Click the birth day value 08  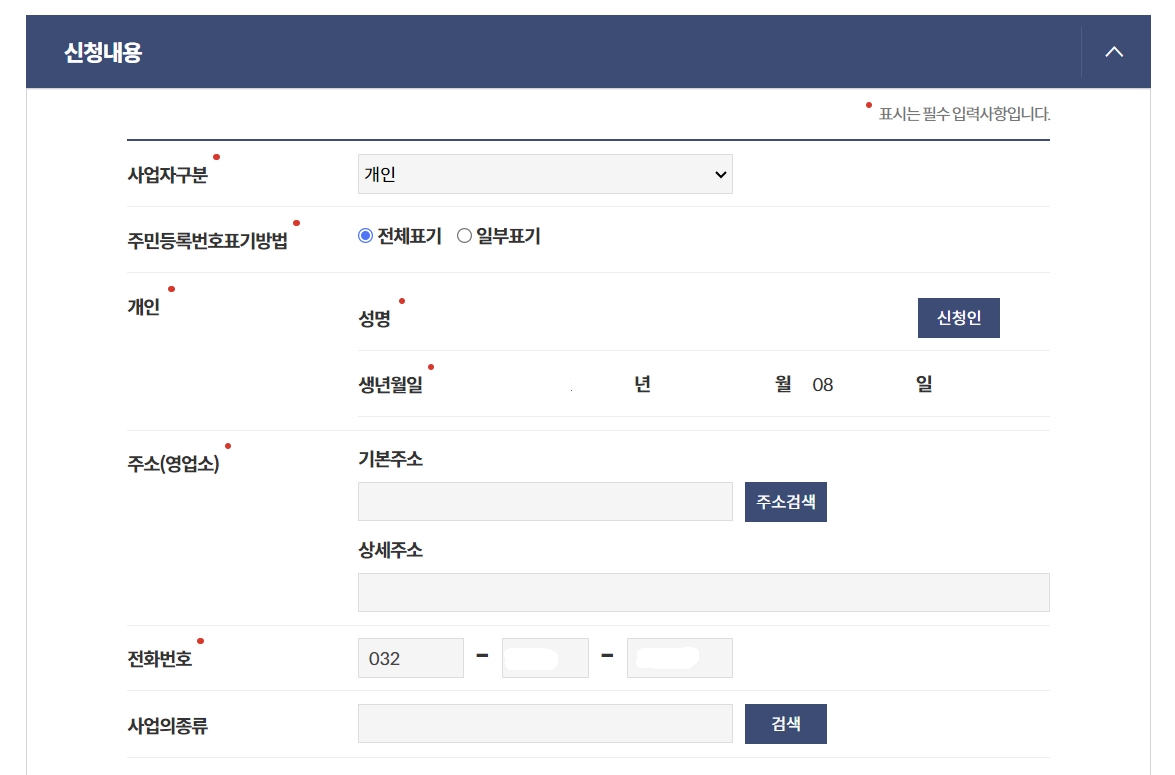pyautogui.click(x=823, y=385)
